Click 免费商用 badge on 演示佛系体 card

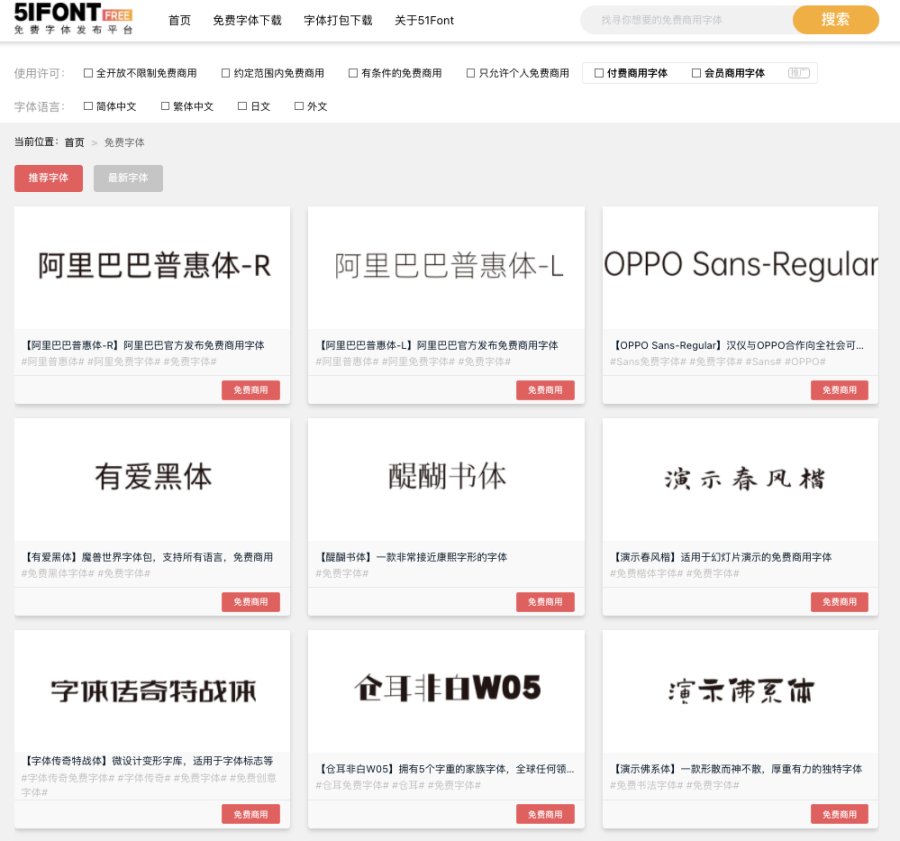pos(839,814)
